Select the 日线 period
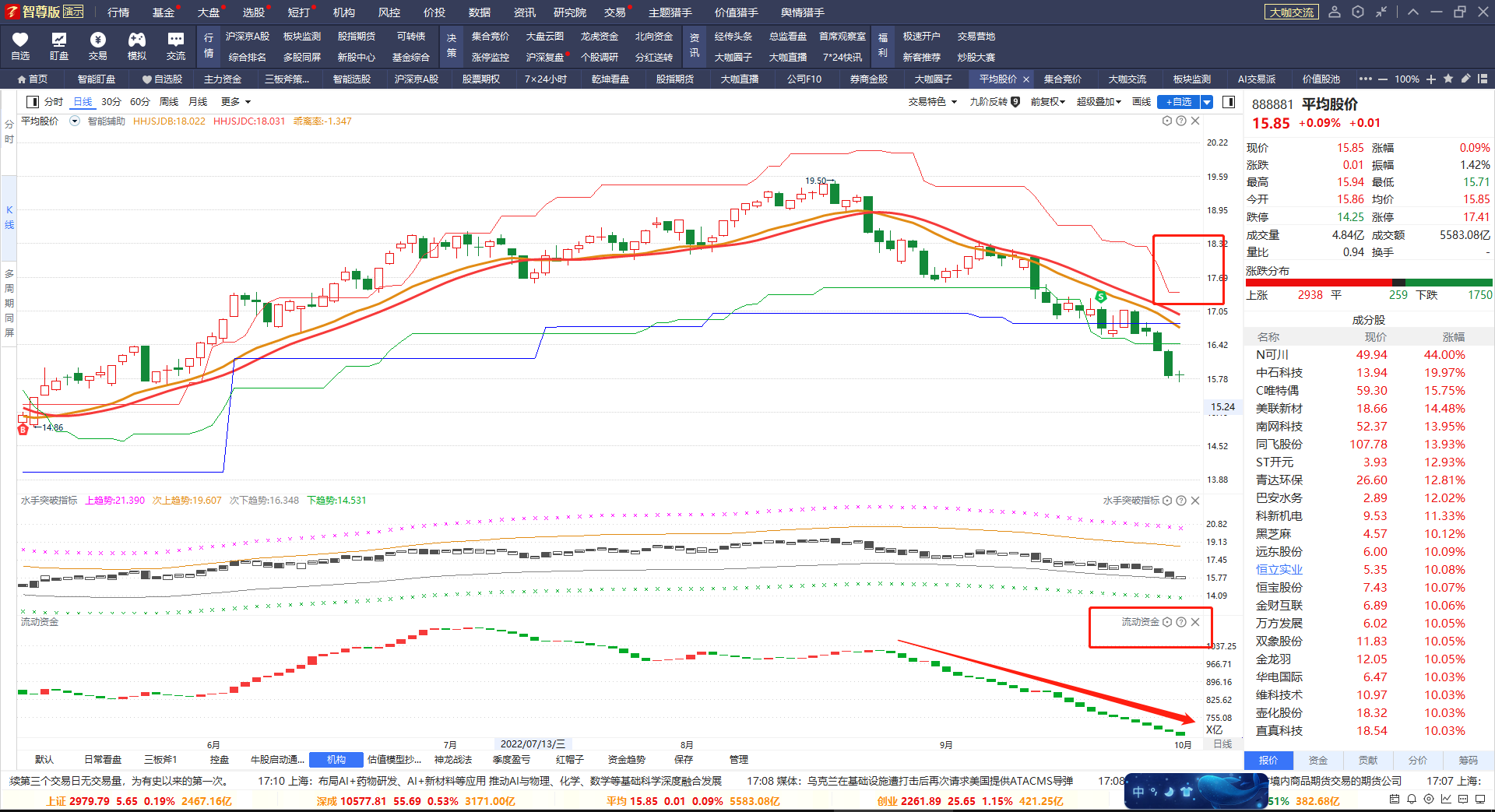 pyautogui.click(x=83, y=102)
